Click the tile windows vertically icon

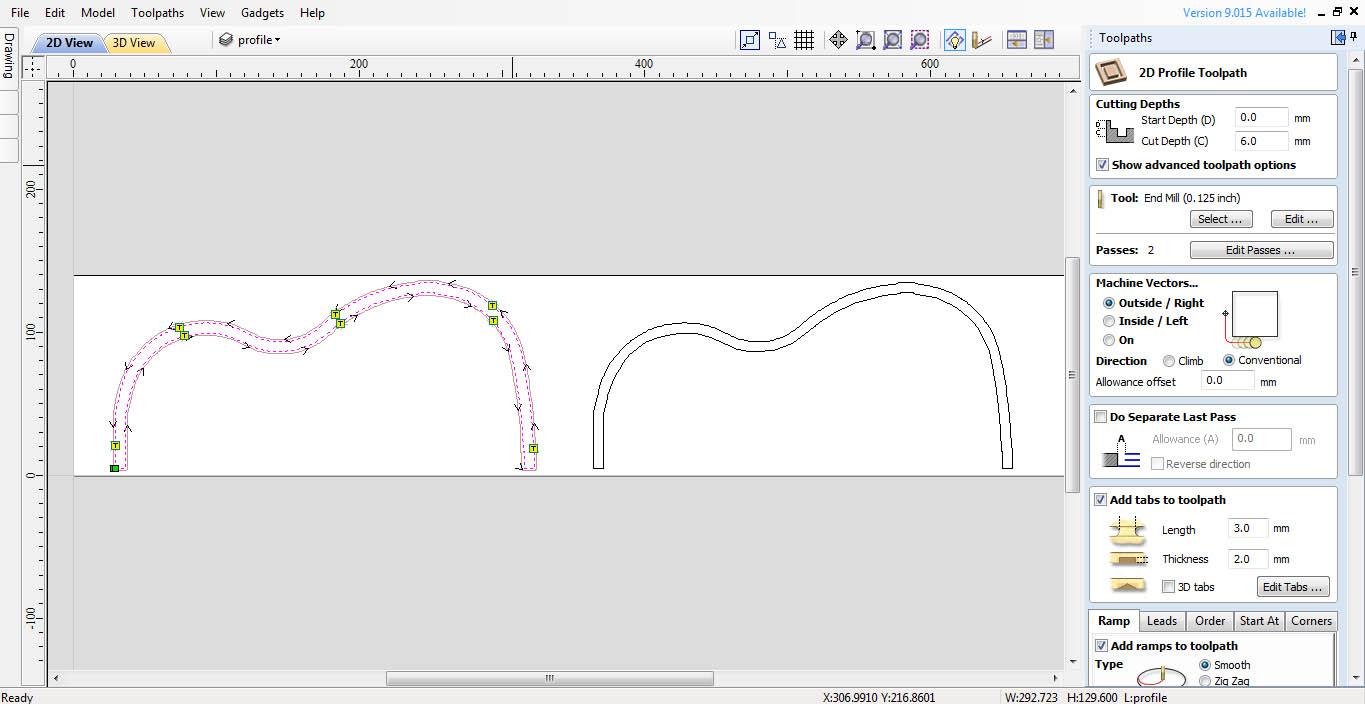(x=1044, y=40)
